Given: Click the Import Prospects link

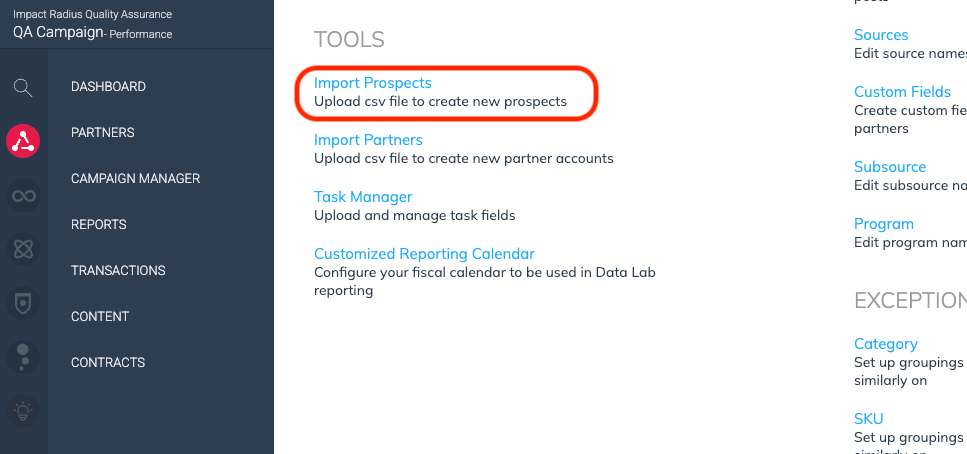Looking at the screenshot, I should tap(372, 83).
